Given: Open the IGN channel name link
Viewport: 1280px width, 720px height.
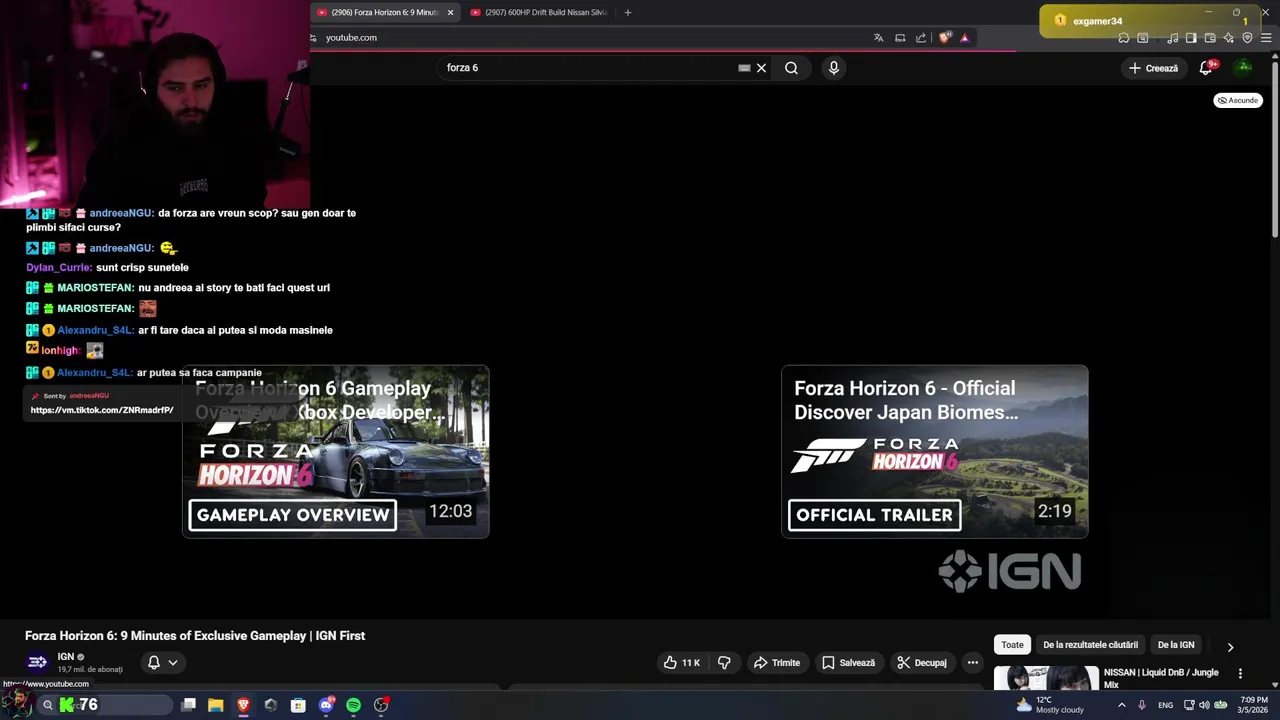Looking at the screenshot, I should [66, 657].
